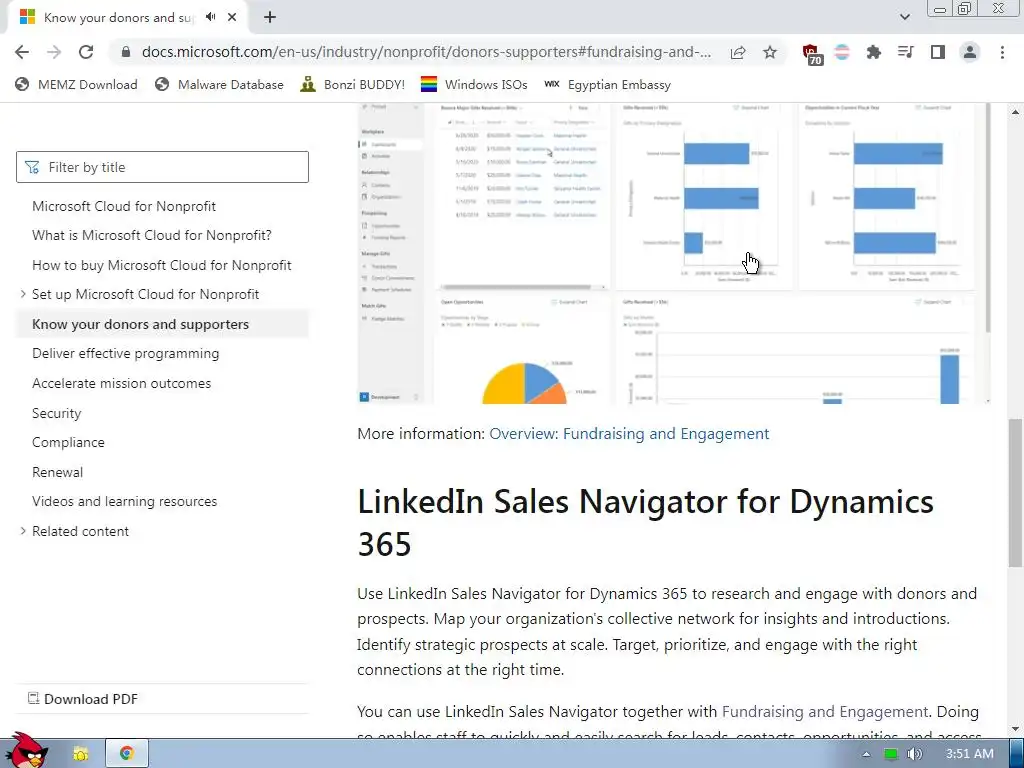This screenshot has width=1024, height=768.
Task: Reload the current page
Action: 86,52
